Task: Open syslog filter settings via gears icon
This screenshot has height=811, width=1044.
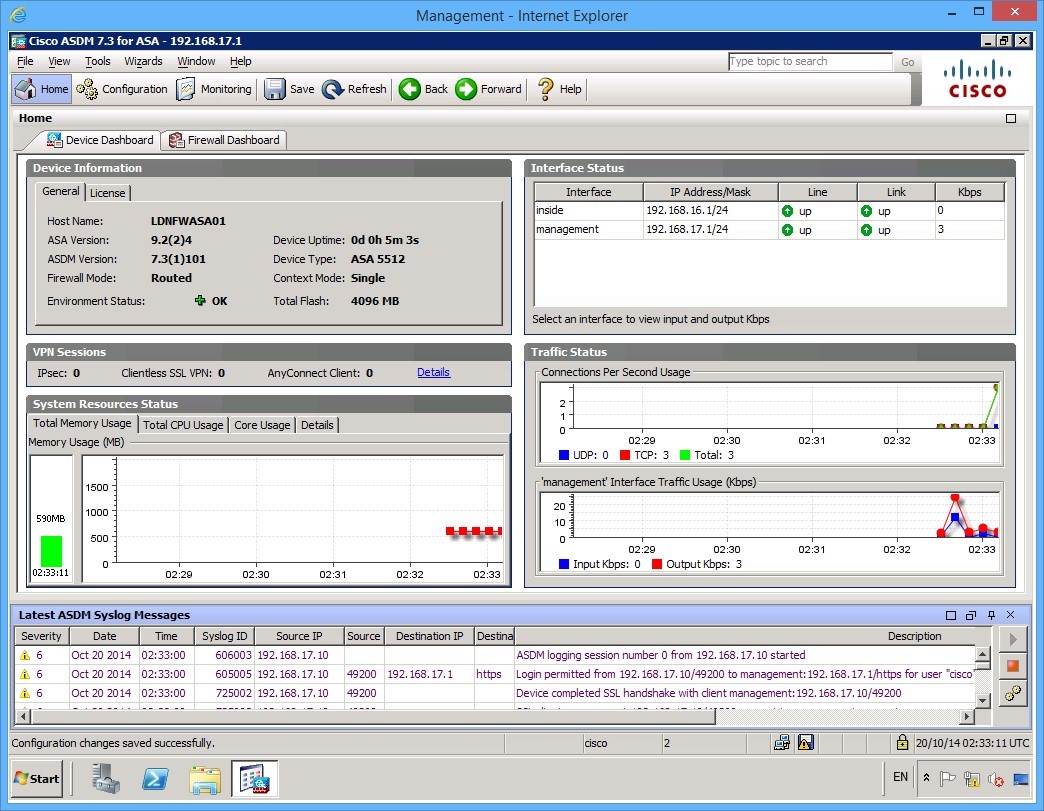Action: pos(1013,692)
